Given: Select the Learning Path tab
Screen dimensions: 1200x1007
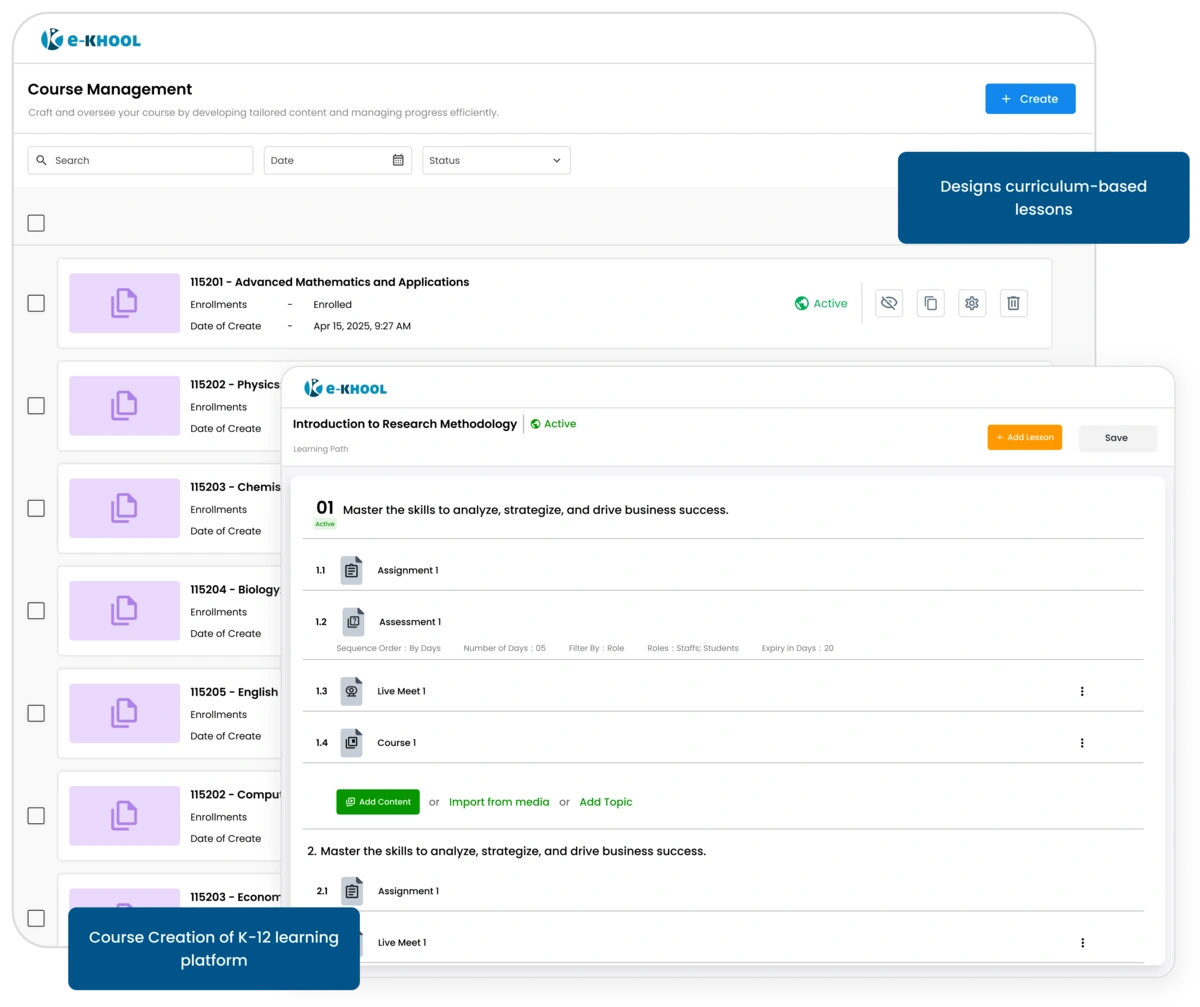Looking at the screenshot, I should pos(320,448).
